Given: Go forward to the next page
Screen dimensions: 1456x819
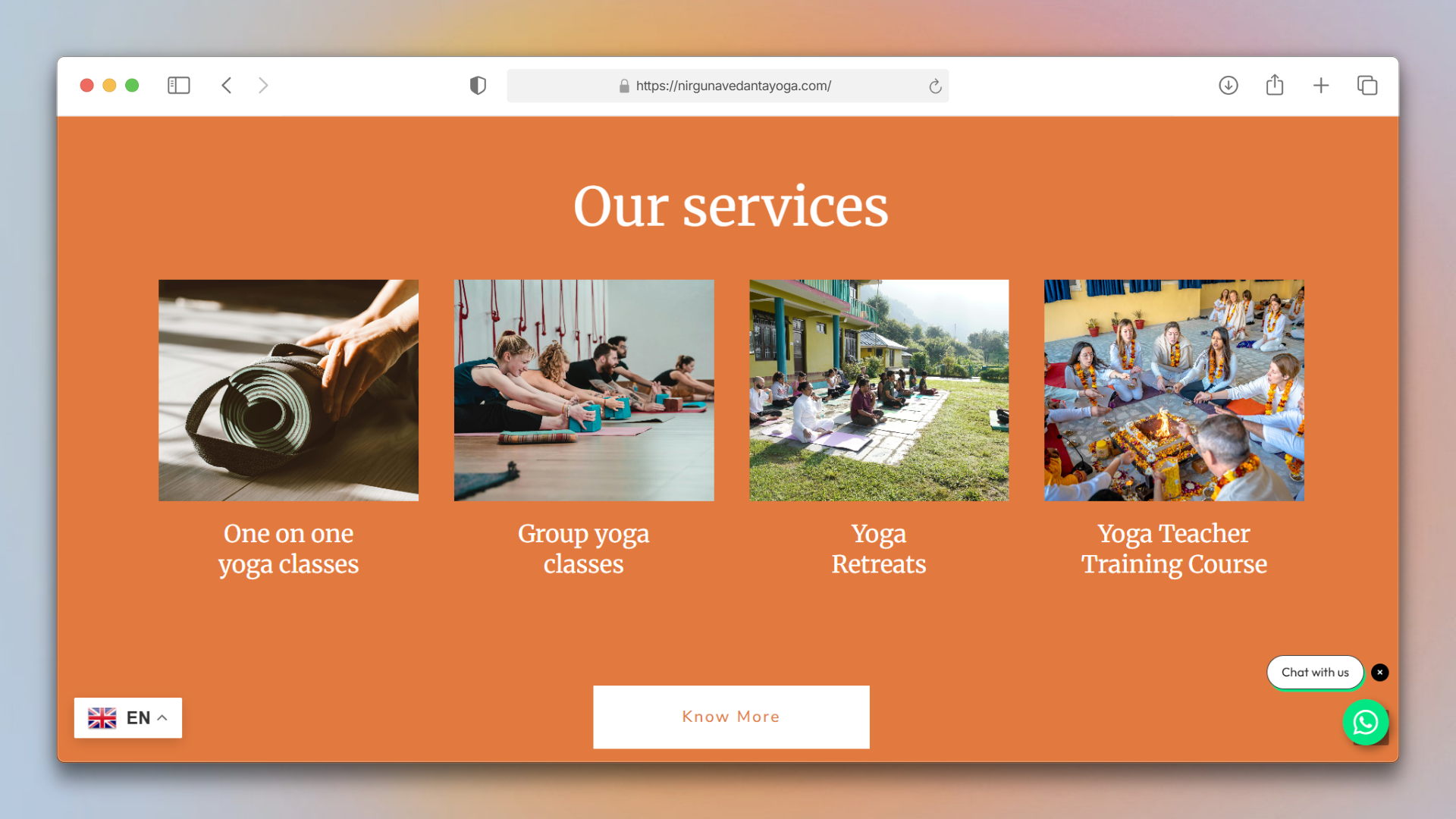Looking at the screenshot, I should point(263,86).
